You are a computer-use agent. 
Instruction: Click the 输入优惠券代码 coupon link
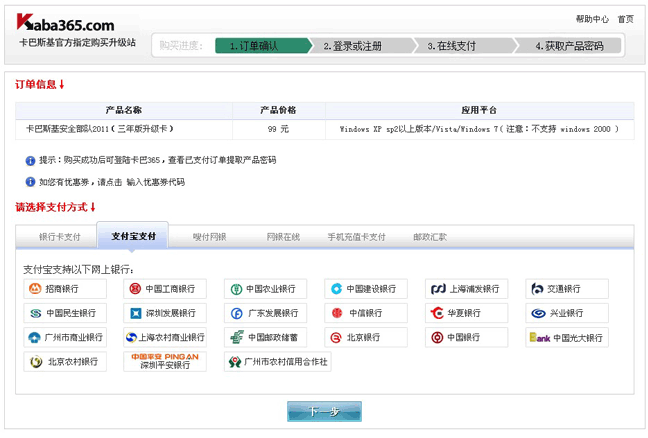point(156,182)
